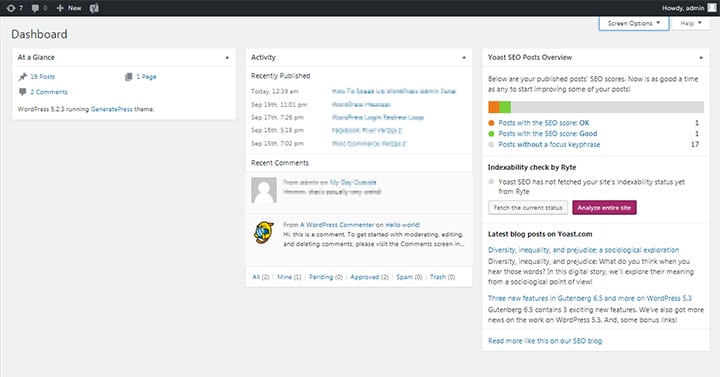Image resolution: width=720 pixels, height=377 pixels.
Task: Open Read more like this on SEO blog
Action: coord(545,341)
